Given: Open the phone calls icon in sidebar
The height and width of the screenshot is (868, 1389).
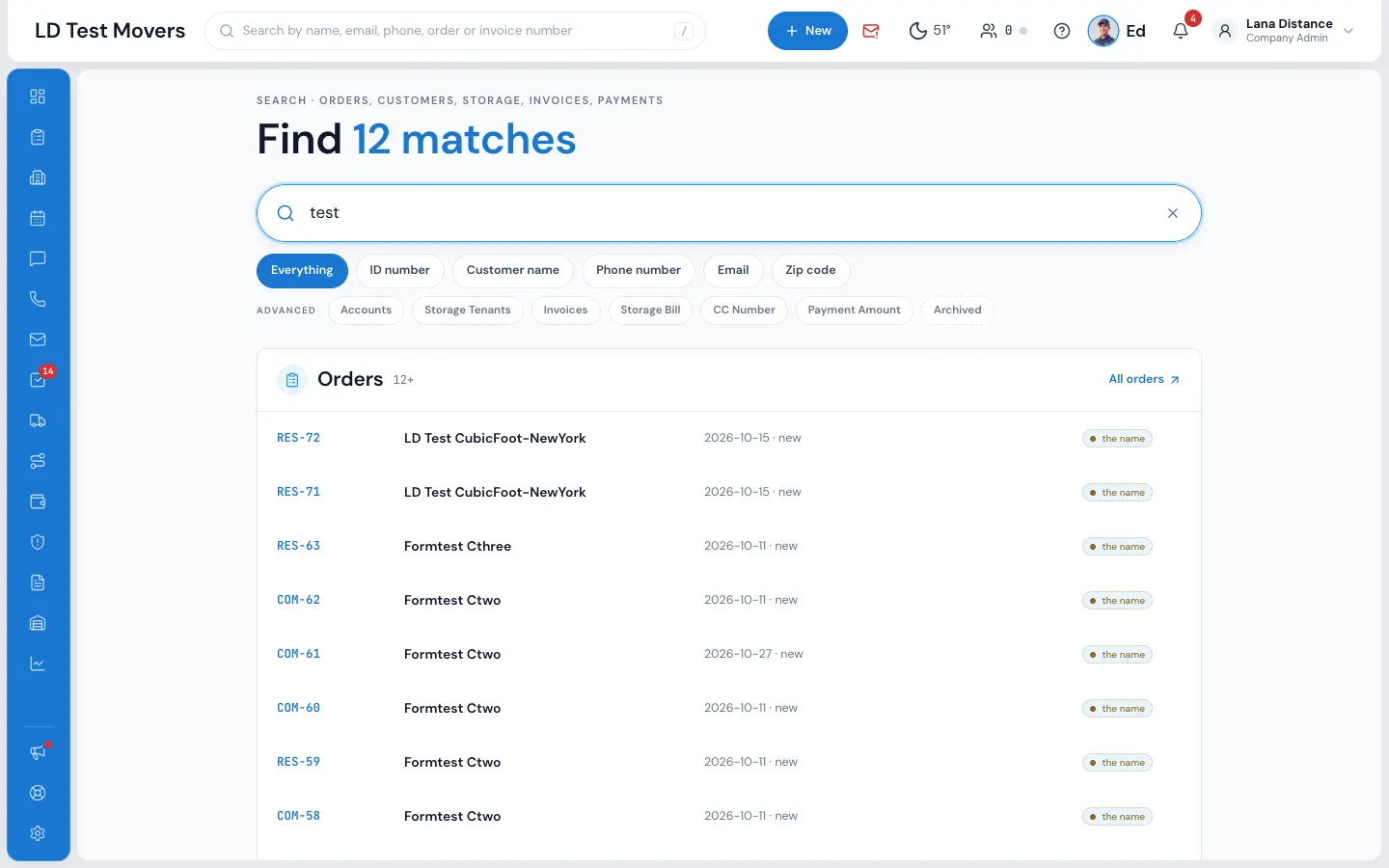Looking at the screenshot, I should point(38,299).
